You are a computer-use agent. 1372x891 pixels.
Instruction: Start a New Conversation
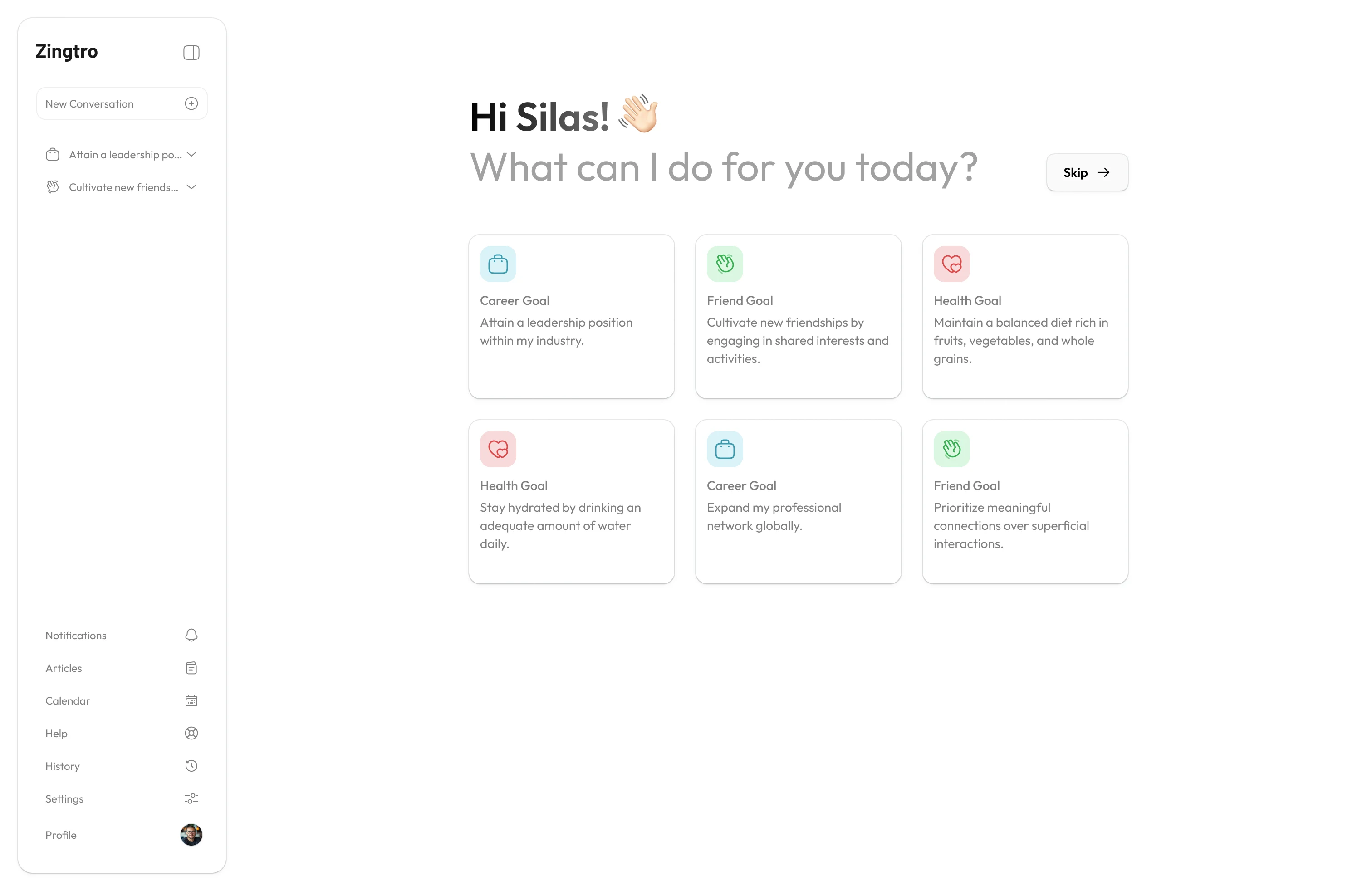pyautogui.click(x=89, y=104)
